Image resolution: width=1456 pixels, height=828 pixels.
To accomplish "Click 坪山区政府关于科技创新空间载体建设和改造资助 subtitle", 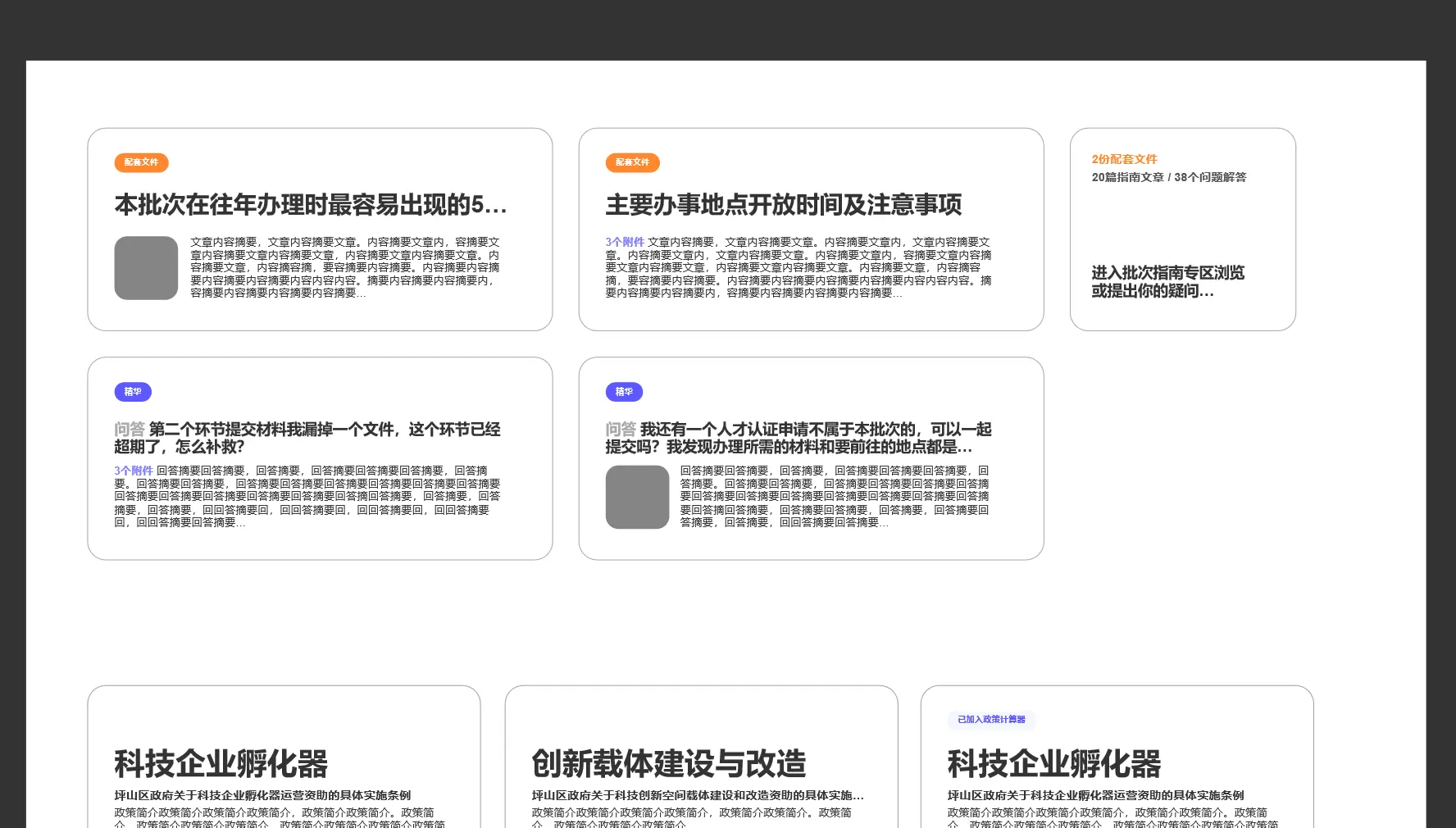I will (697, 795).
